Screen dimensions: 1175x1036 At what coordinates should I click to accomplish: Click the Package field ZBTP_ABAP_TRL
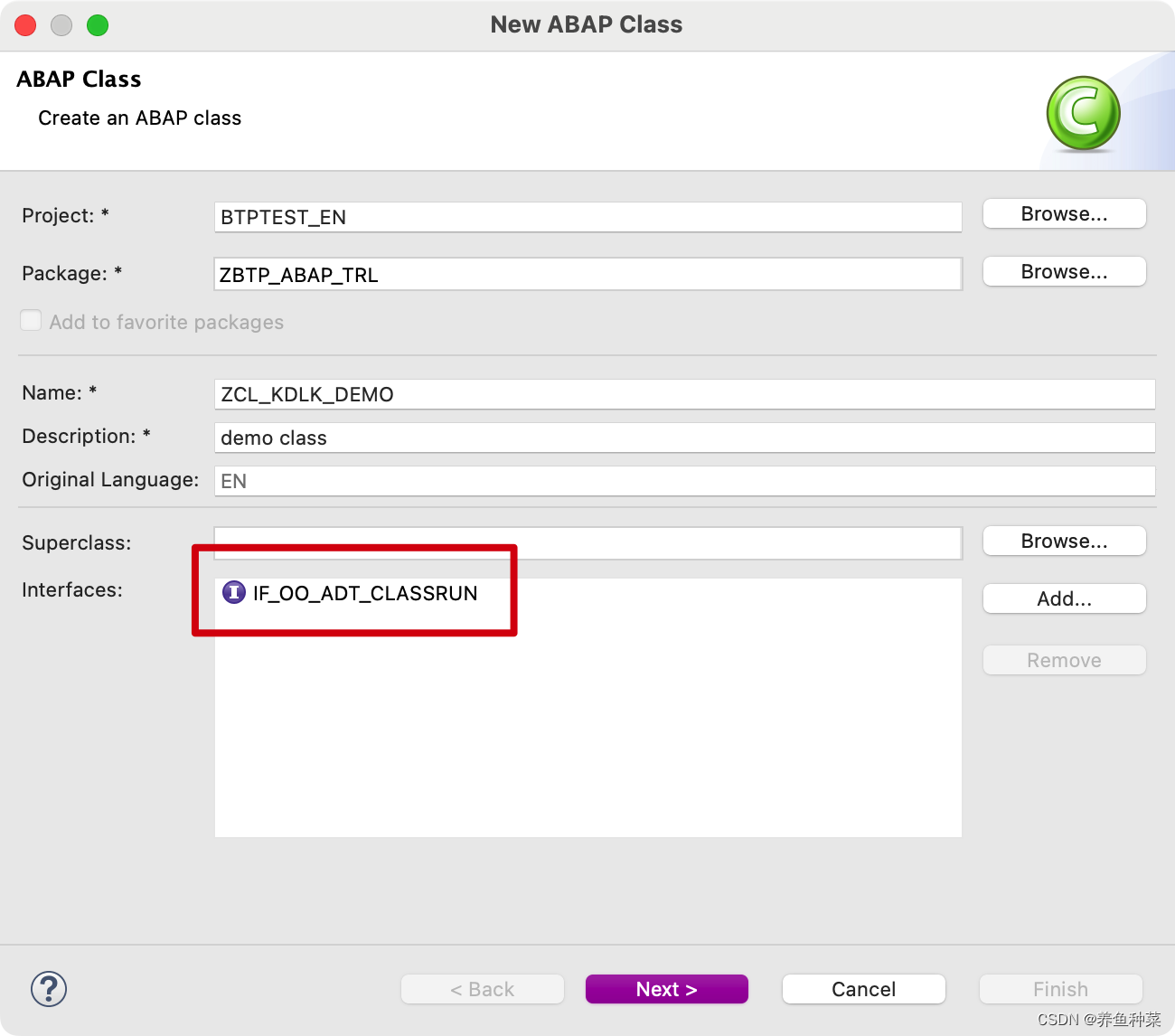[x=587, y=274]
